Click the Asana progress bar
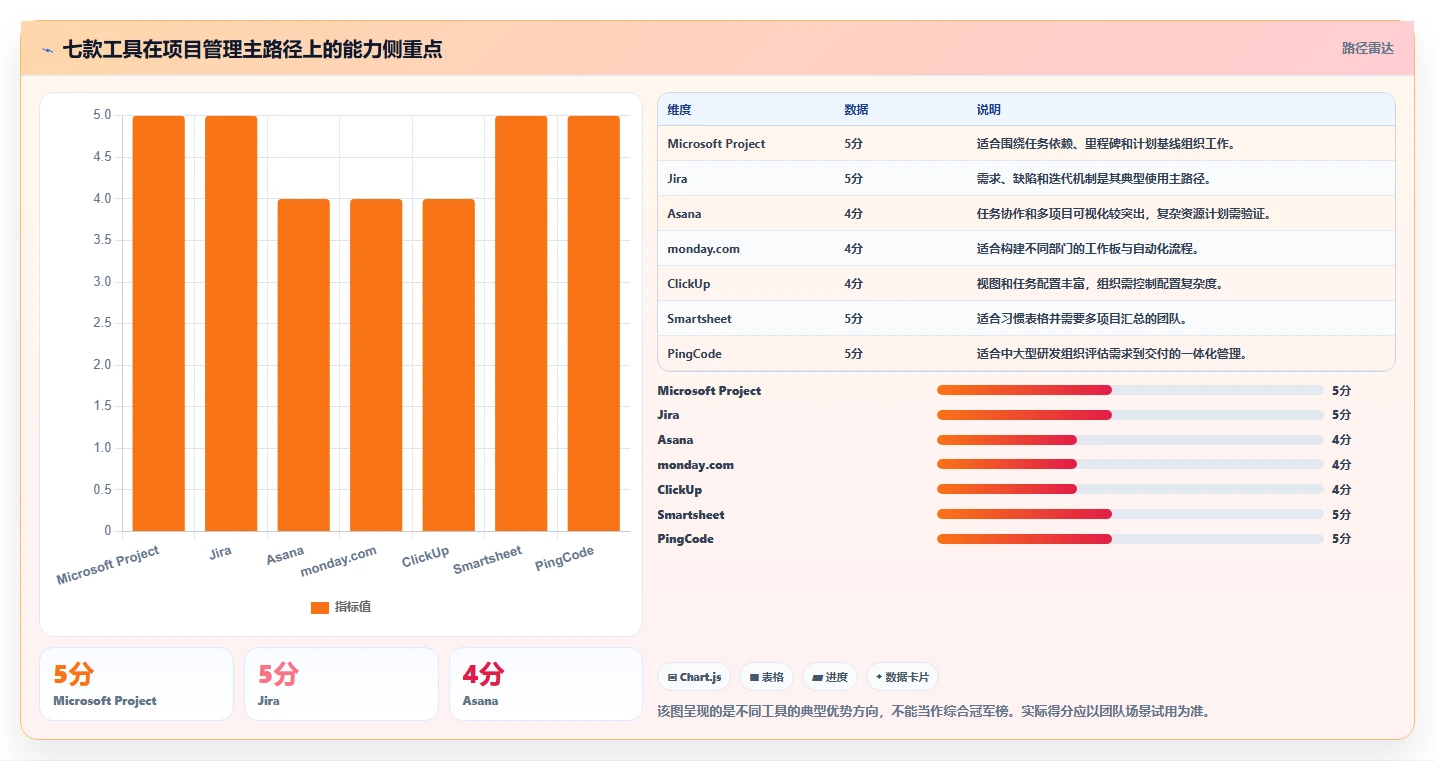This screenshot has height=761, width=1435. [1130, 440]
